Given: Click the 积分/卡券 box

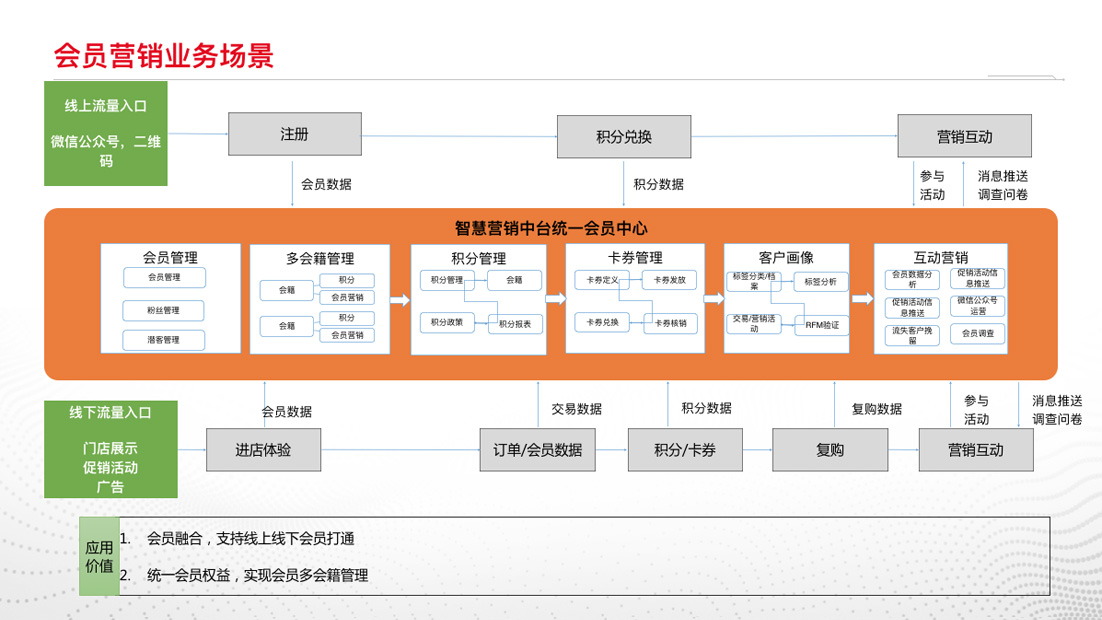Looking at the screenshot, I should pyautogui.click(x=685, y=450).
